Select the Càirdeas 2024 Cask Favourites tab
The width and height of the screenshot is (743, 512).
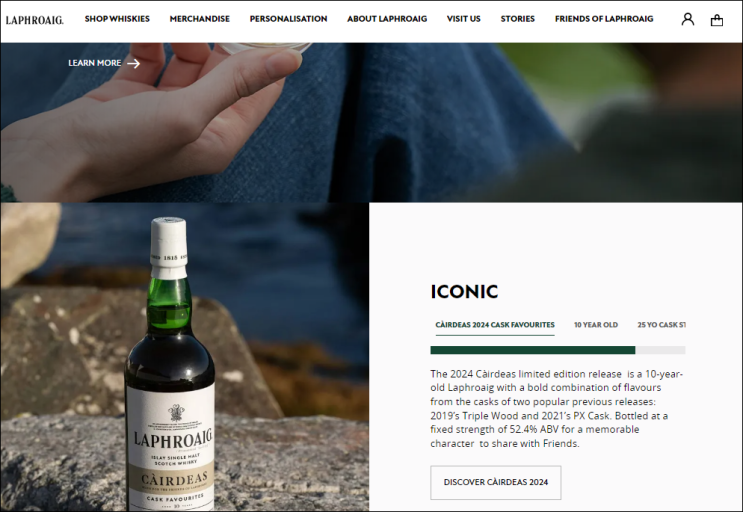click(x=495, y=325)
